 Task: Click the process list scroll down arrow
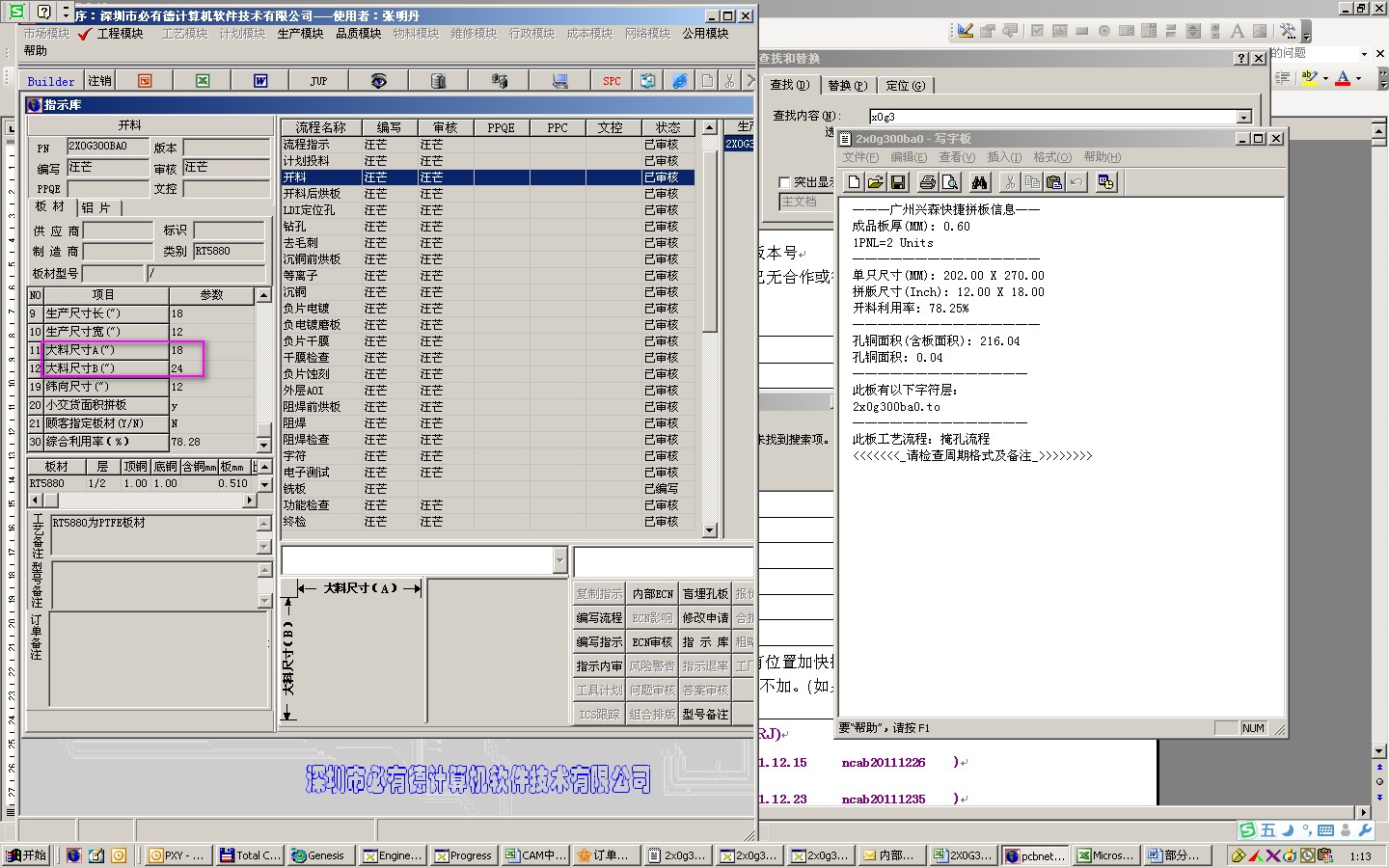point(710,530)
